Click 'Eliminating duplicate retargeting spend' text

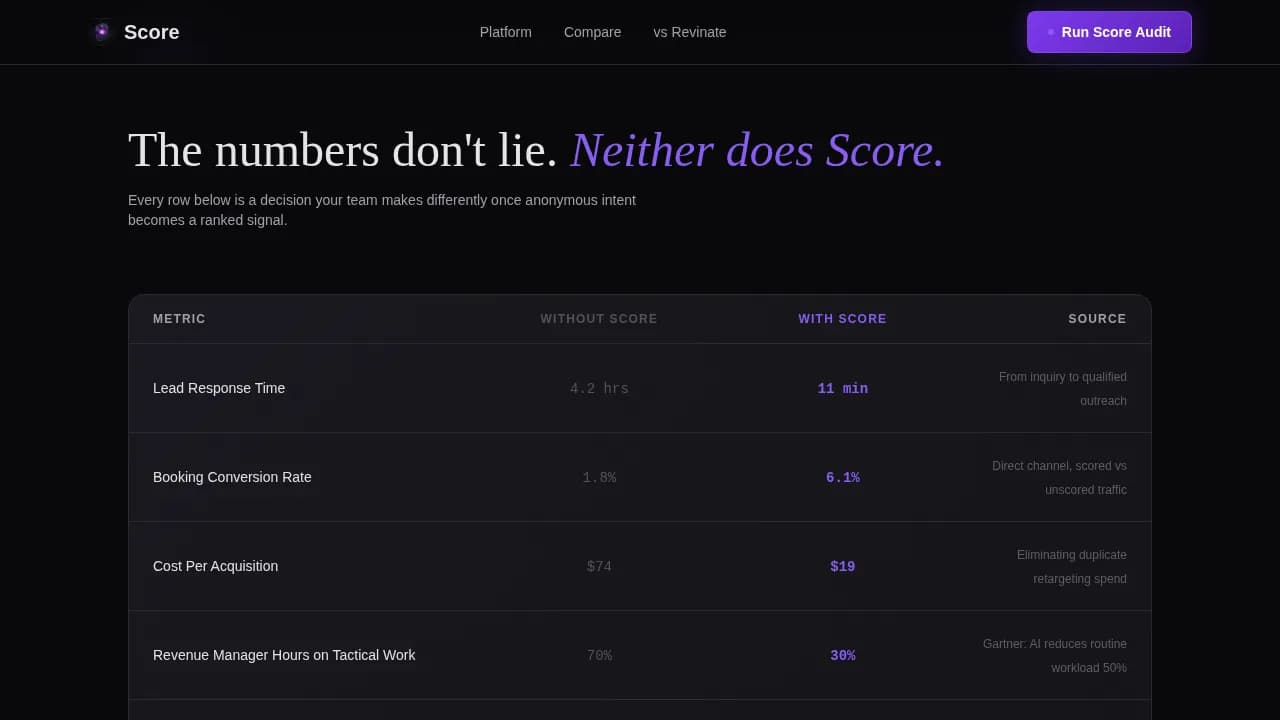[x=1071, y=567]
